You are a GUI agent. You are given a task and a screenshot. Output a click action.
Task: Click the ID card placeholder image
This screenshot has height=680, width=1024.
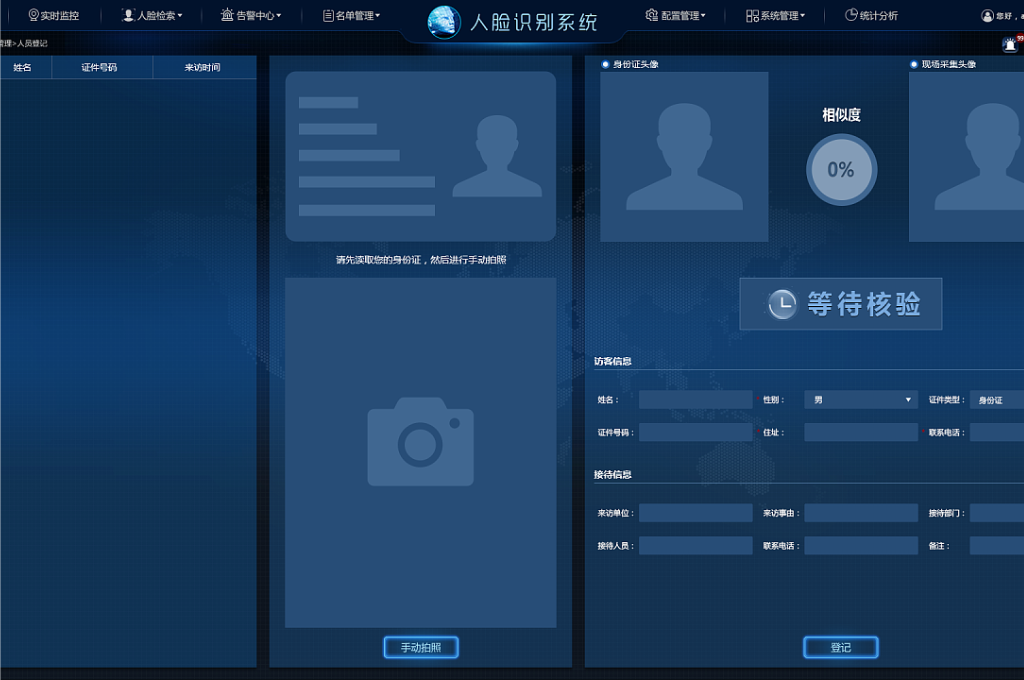[x=420, y=156]
